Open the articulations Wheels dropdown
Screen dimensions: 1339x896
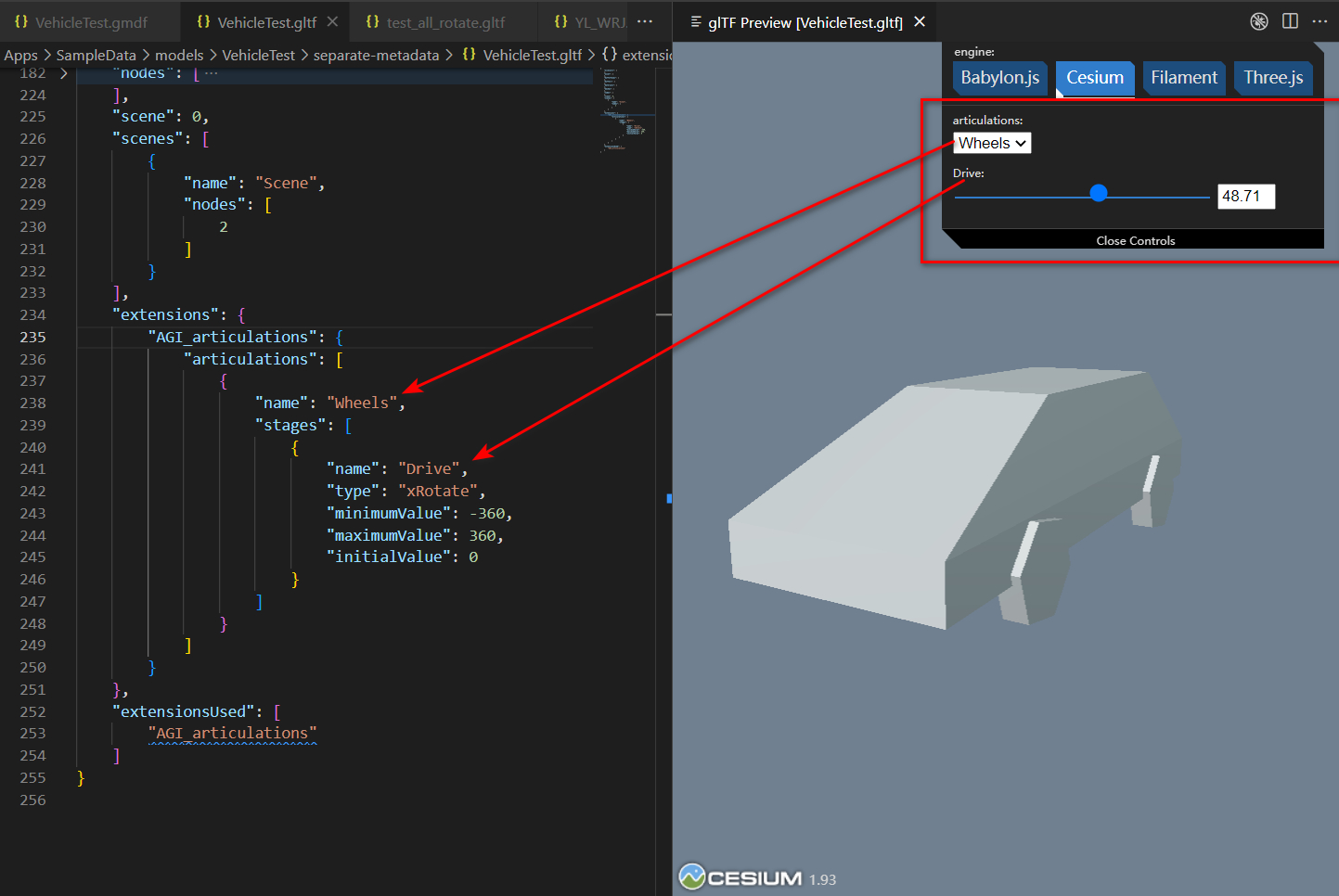[992, 143]
